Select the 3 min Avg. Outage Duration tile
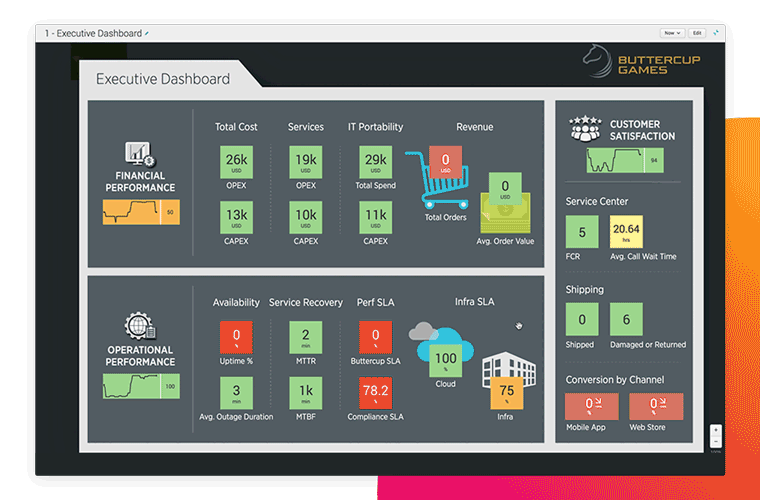Viewport: 760px width, 500px height. click(x=237, y=393)
